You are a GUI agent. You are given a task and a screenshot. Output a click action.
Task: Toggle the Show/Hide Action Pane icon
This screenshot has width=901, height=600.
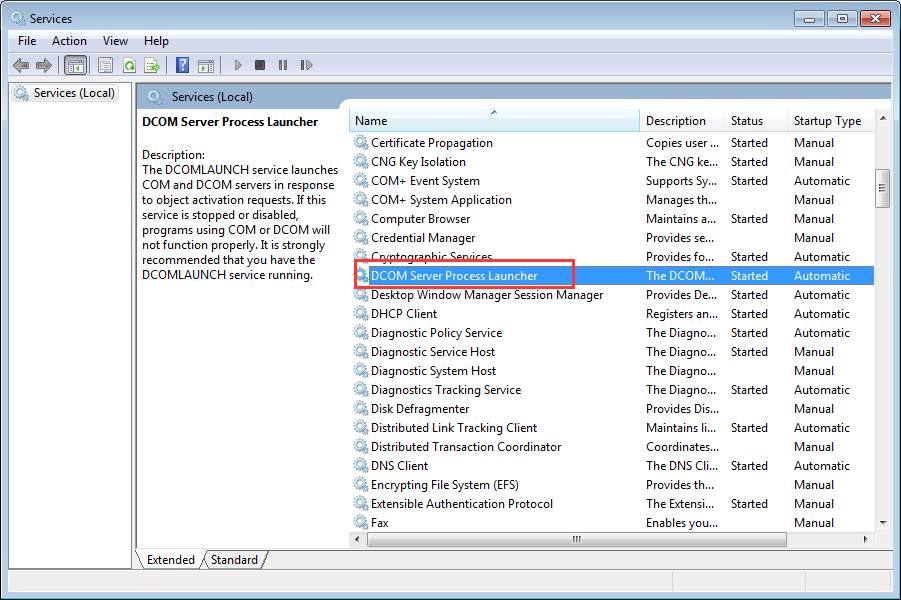(206, 66)
